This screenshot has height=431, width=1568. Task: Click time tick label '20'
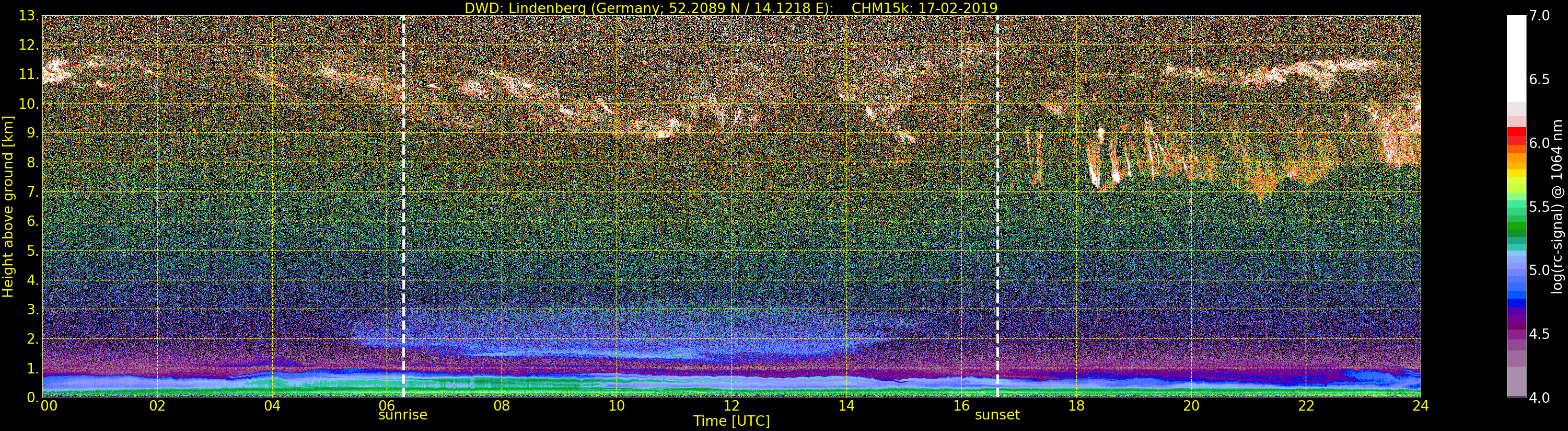(1191, 405)
